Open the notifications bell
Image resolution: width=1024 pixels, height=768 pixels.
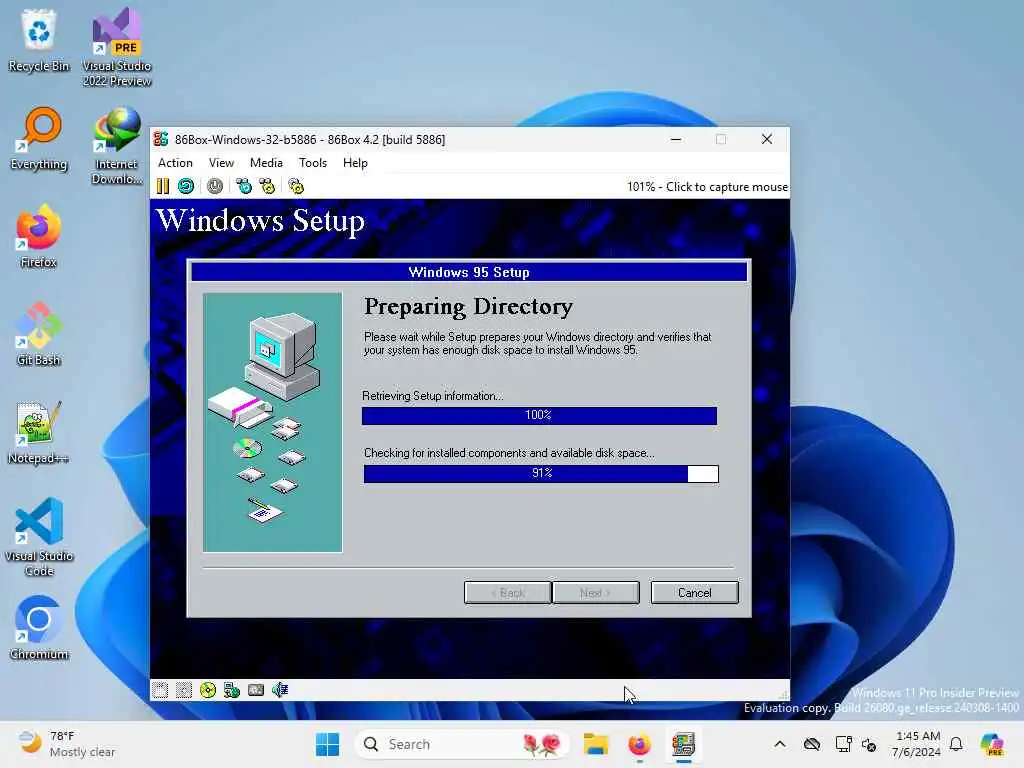tap(956, 744)
